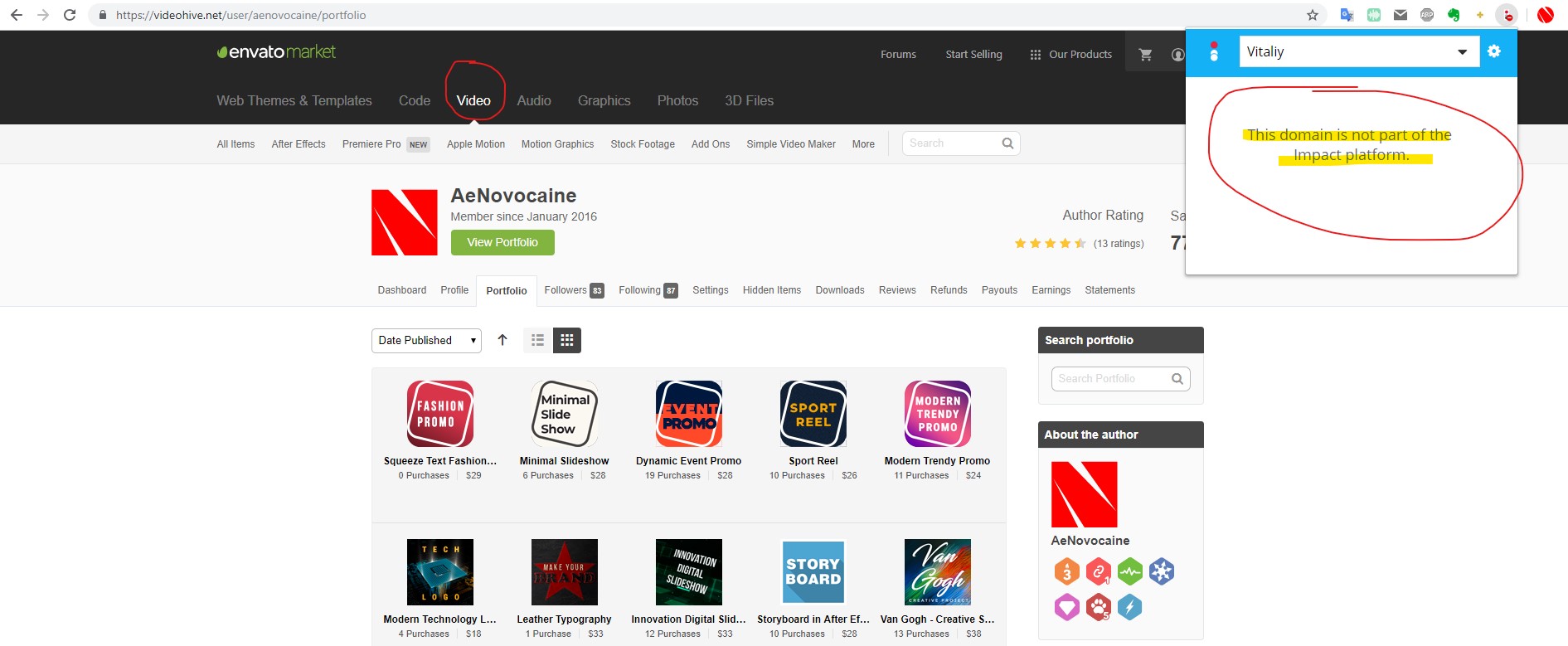
Task: Open Motion Graphics category link
Action: tap(557, 144)
